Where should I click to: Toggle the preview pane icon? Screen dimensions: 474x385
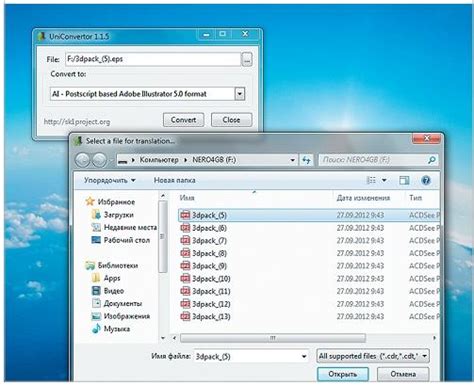pyautogui.click(x=404, y=180)
